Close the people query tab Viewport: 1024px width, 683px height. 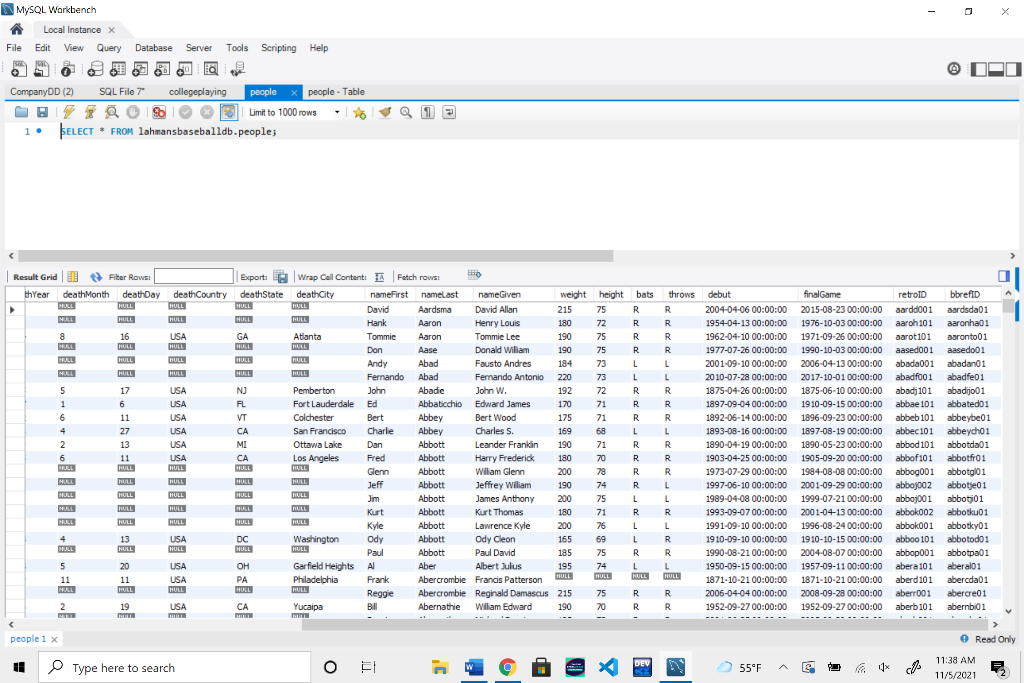(294, 93)
